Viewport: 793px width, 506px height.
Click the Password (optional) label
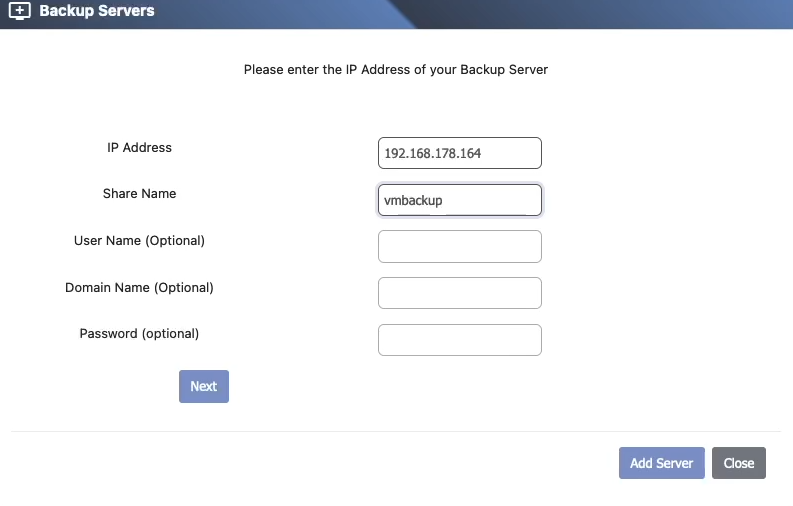[x=139, y=334]
